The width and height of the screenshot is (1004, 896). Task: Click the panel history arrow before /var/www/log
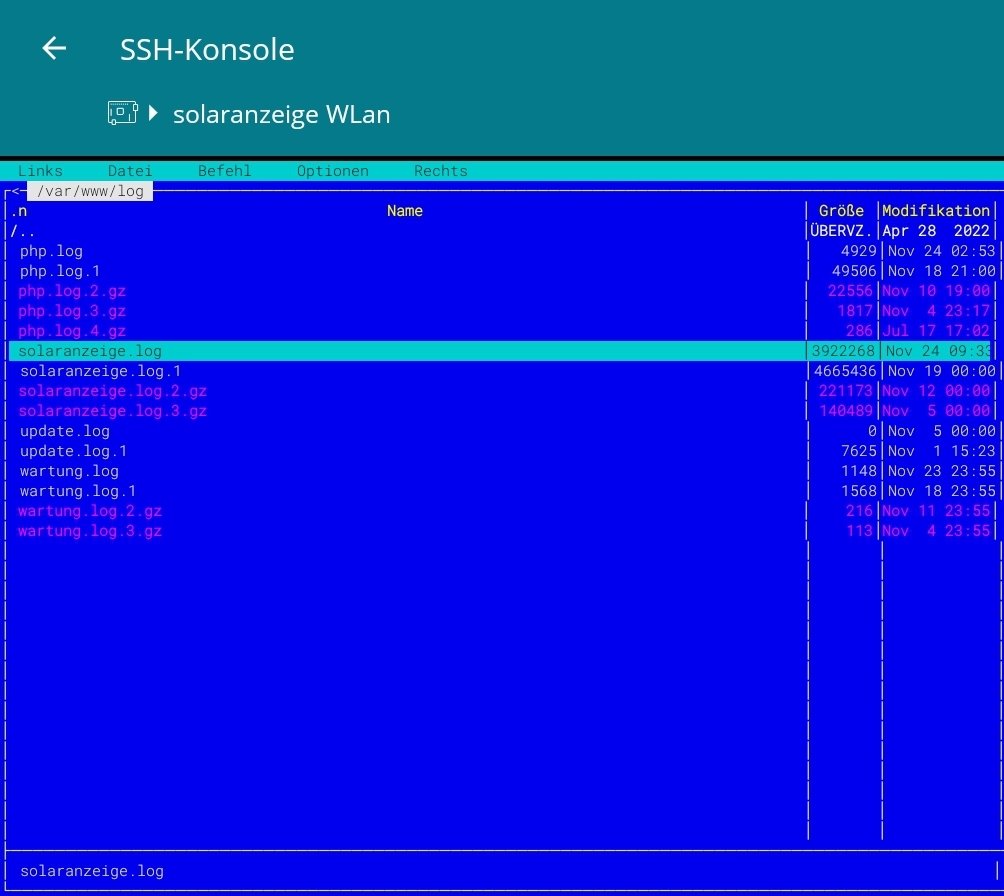pyautogui.click(x=15, y=191)
